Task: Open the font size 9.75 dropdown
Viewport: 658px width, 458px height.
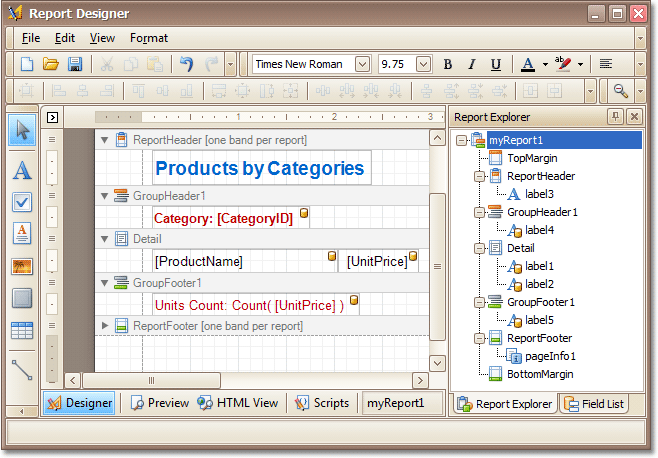Action: coord(423,64)
